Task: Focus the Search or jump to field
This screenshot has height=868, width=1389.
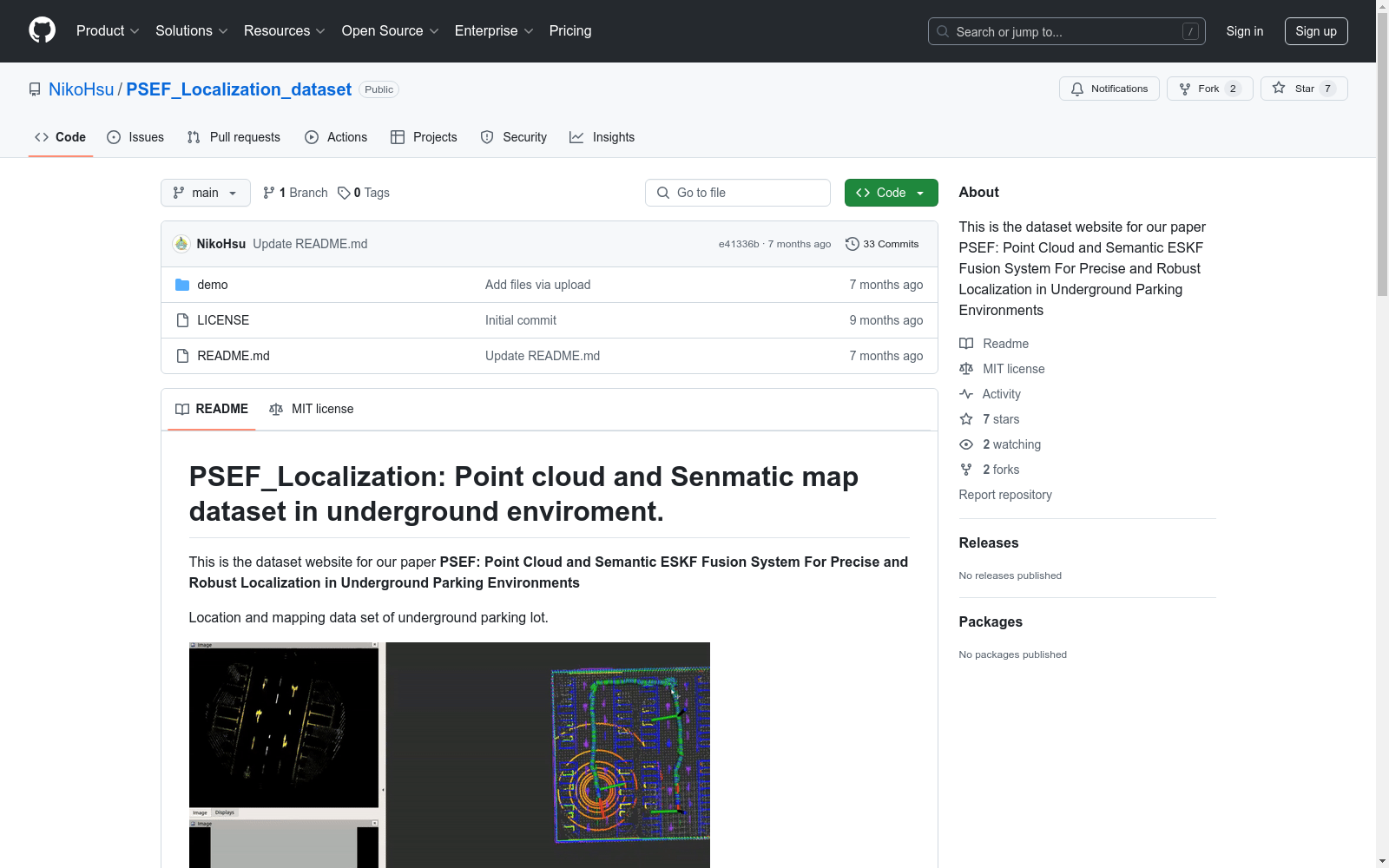Action: point(1066,31)
